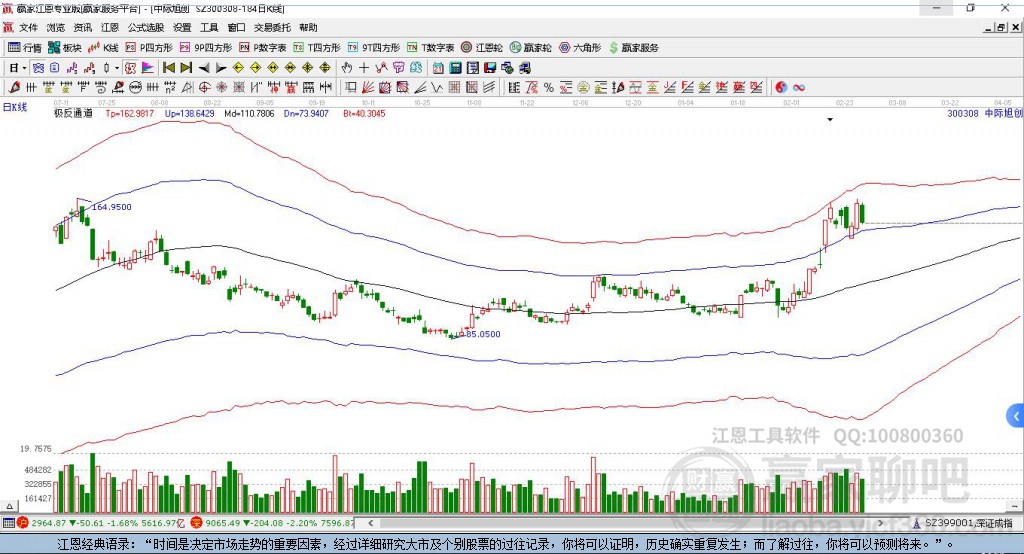Open the T数字表 time number table

coord(430,48)
